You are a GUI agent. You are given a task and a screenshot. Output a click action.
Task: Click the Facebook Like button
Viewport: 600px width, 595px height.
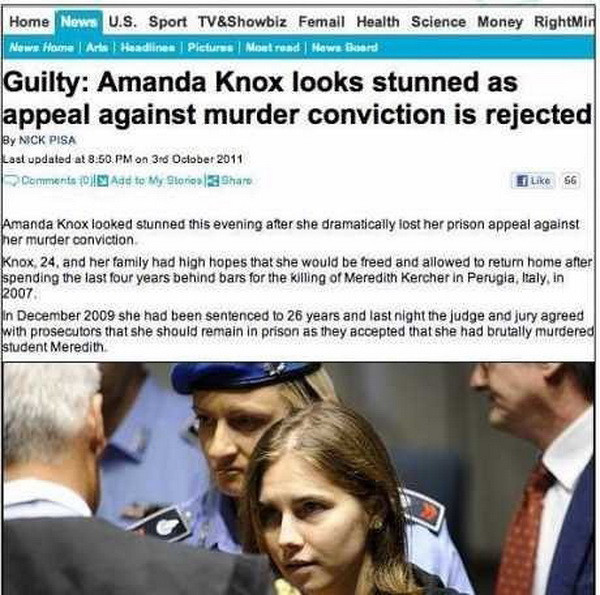tap(533, 180)
